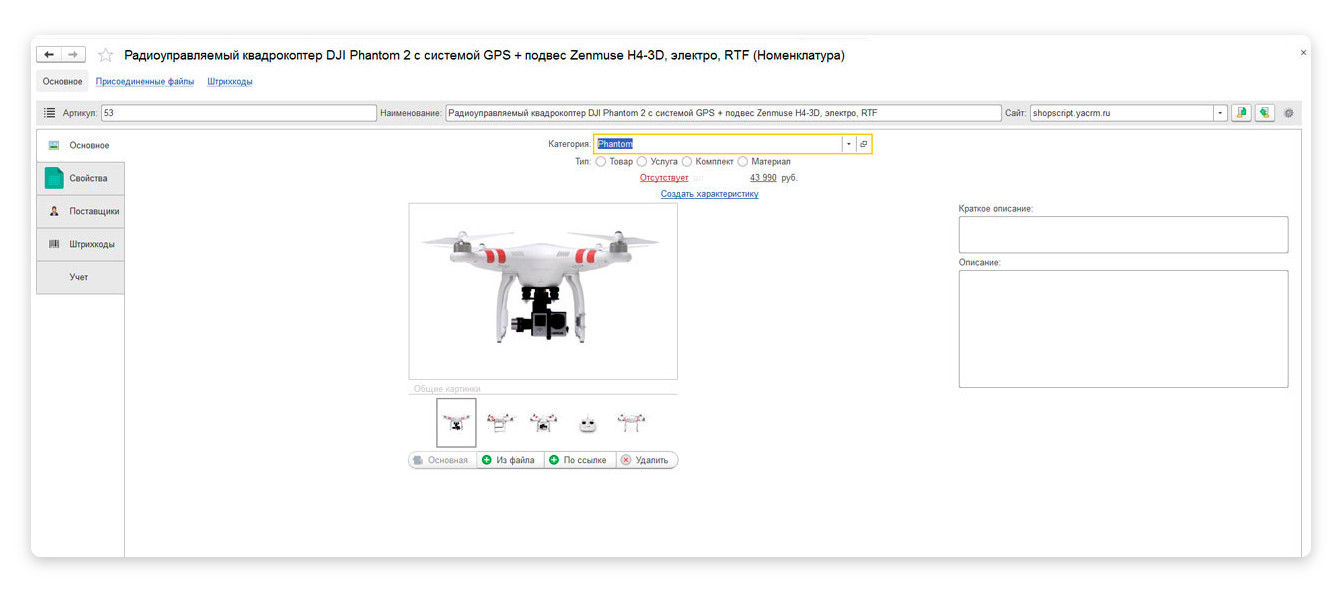Select the Материал type radio button
1342x592 pixels.
[743, 162]
